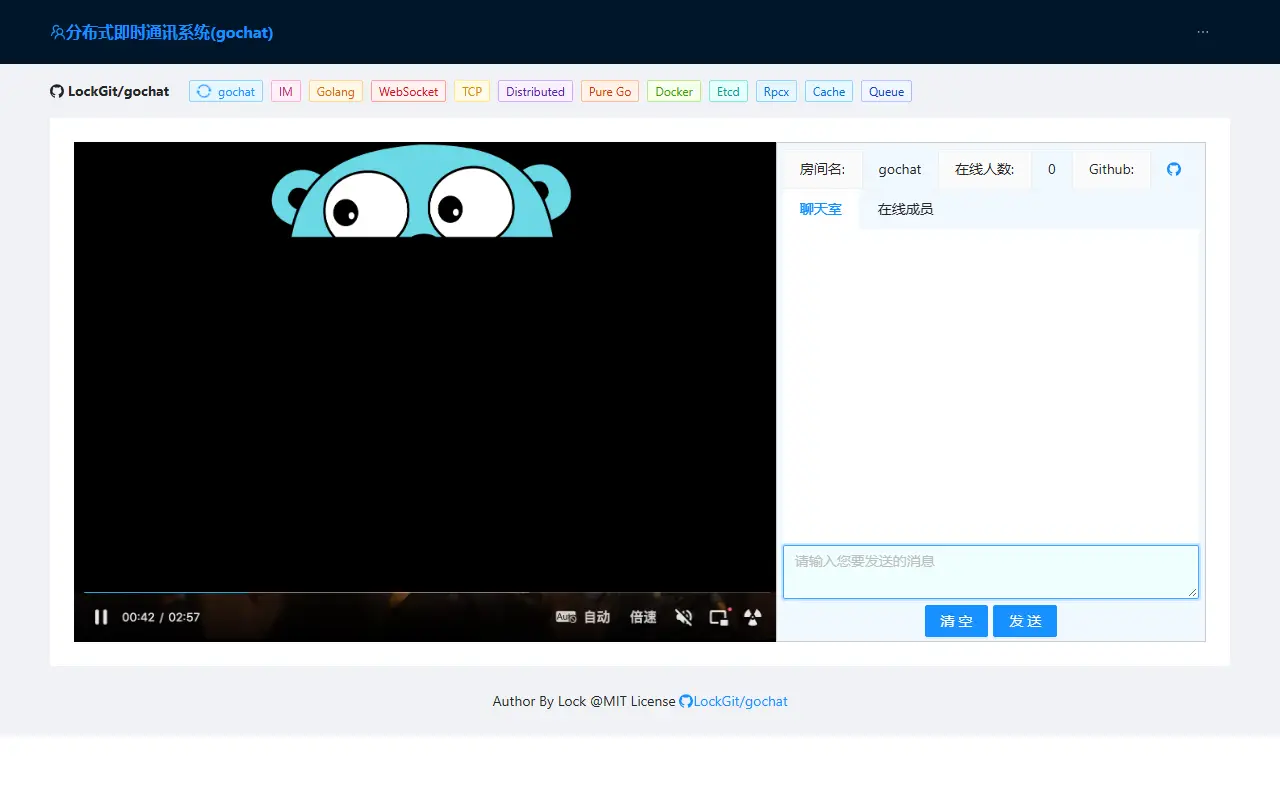
Task: Open the LockGit/gochat repository heading link
Action: click(x=110, y=91)
